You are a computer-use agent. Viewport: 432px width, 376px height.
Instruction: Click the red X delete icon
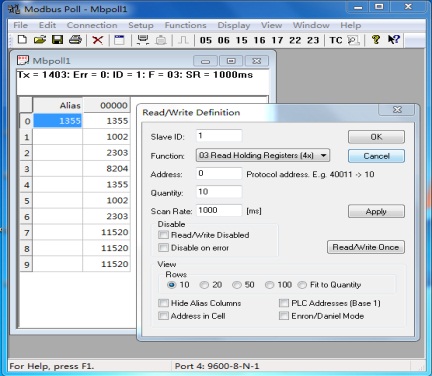click(97, 40)
